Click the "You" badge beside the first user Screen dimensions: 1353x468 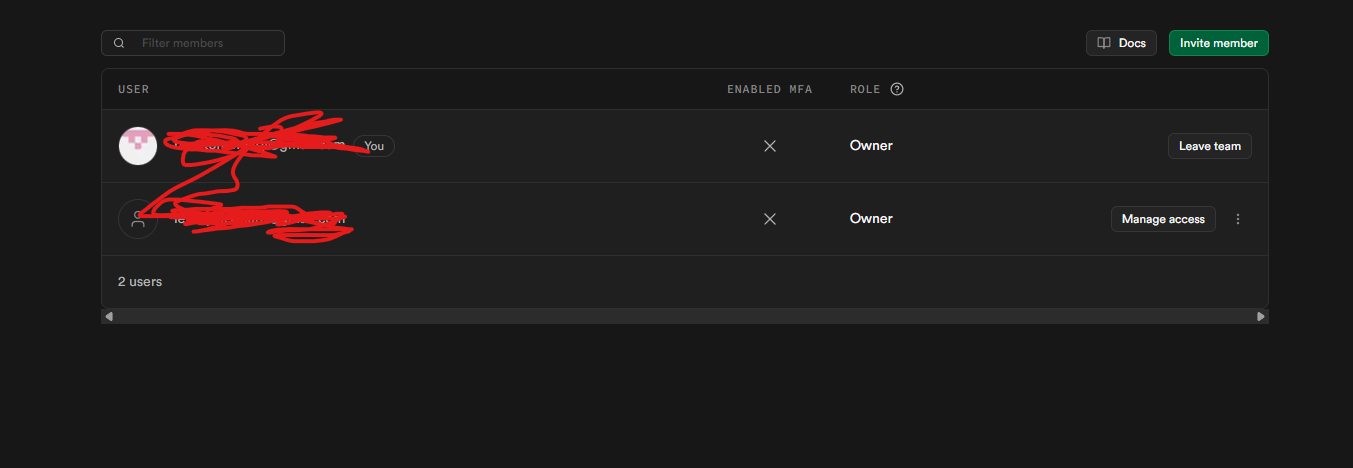point(374,146)
